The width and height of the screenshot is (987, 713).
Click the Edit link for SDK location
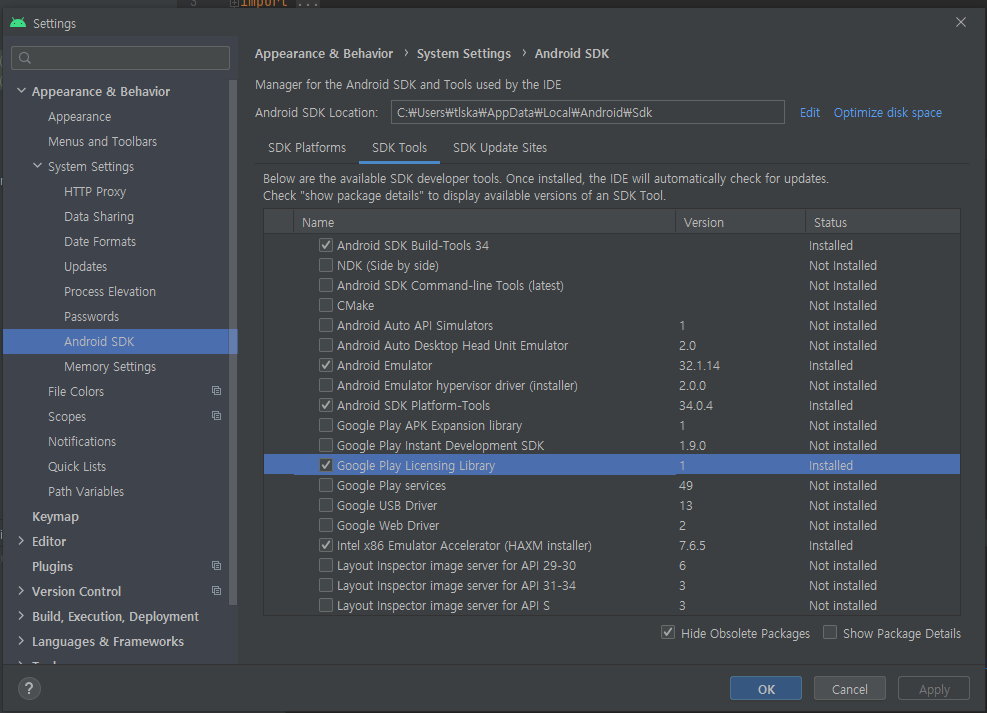pos(809,113)
